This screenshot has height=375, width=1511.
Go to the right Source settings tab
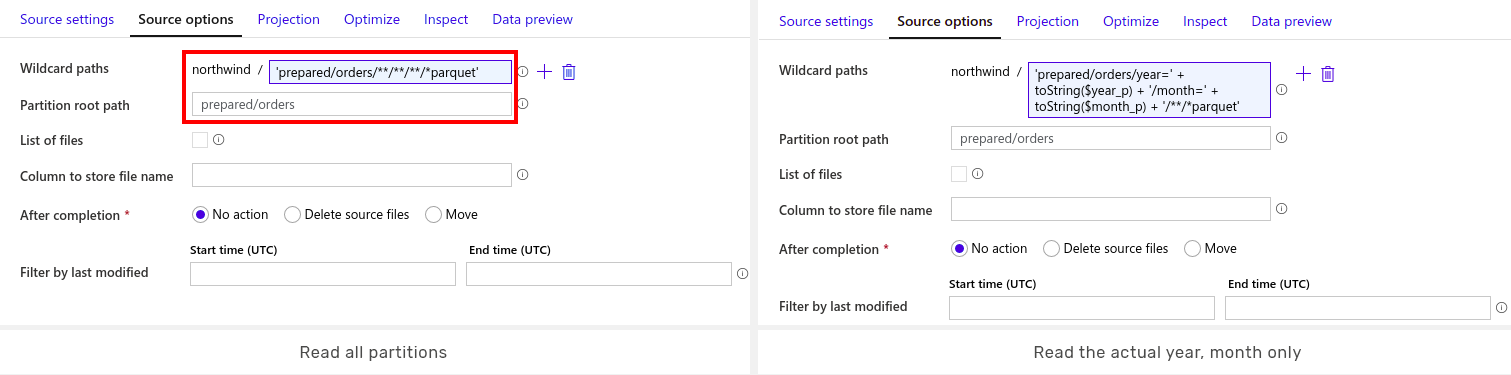pyautogui.click(x=826, y=21)
